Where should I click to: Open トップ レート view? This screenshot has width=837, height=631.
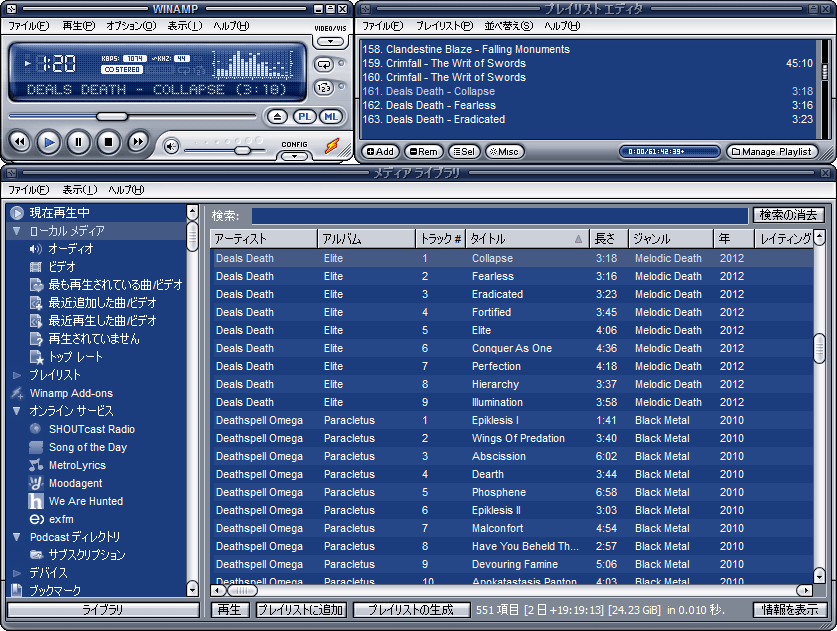point(75,357)
